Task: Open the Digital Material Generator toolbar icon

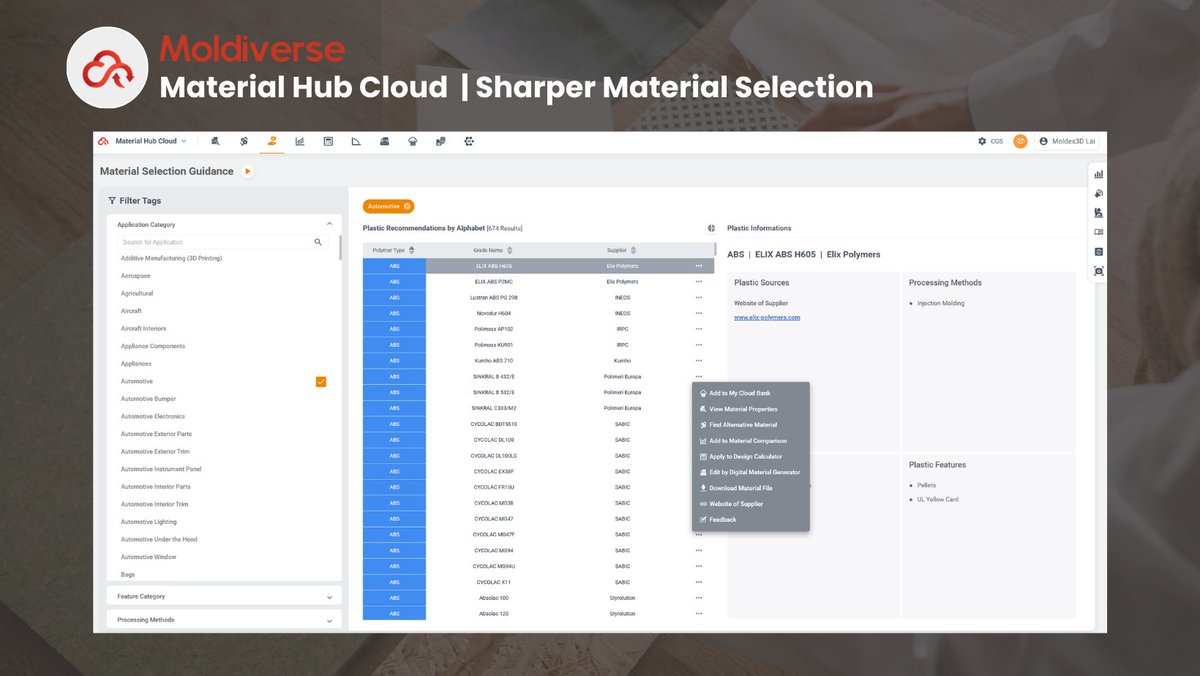Action: click(x=469, y=141)
